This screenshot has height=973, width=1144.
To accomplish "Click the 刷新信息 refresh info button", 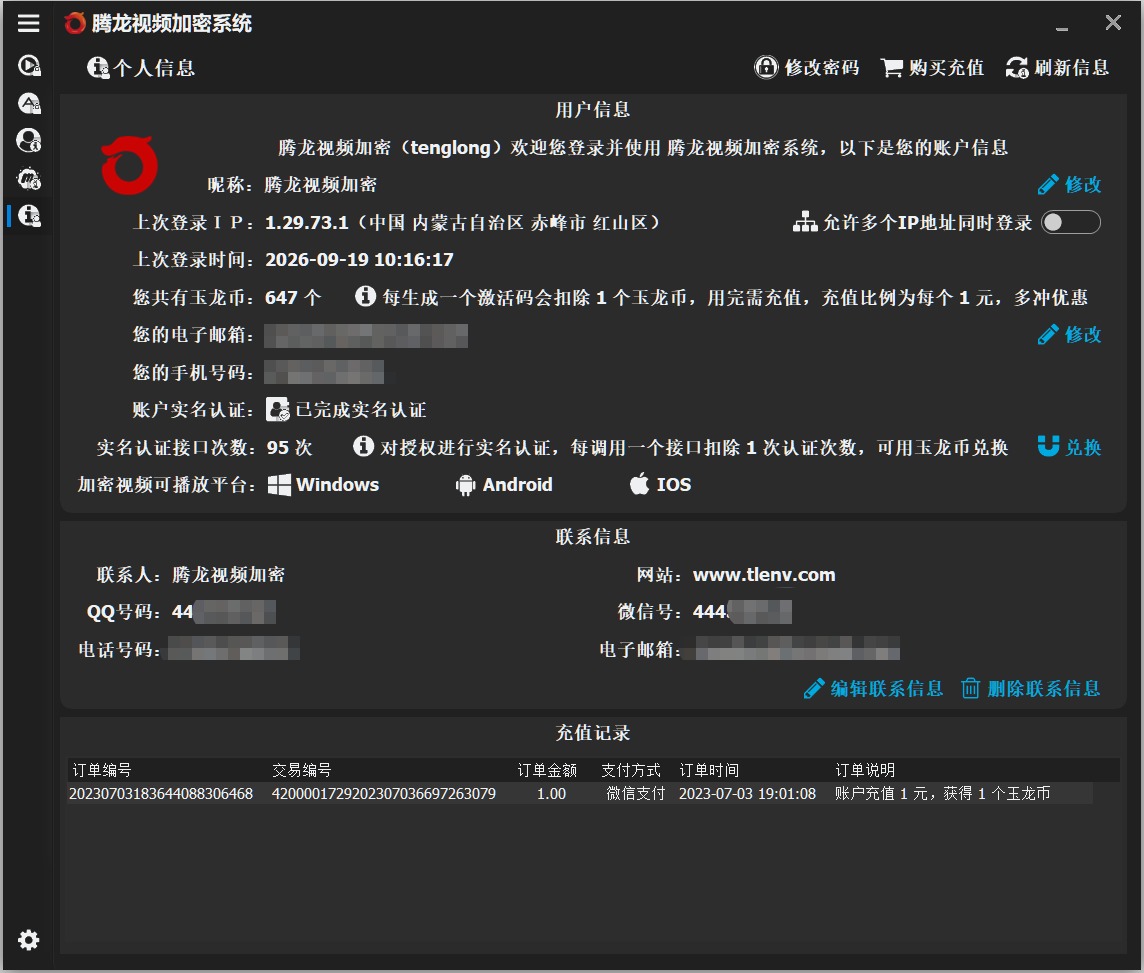I will tap(1057, 68).
